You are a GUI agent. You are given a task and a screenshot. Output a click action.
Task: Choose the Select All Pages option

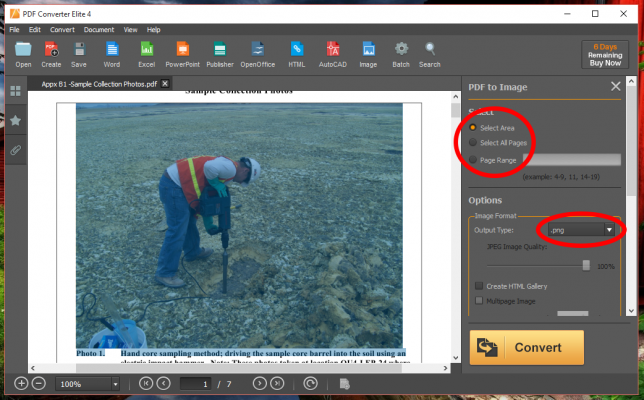[473, 143]
